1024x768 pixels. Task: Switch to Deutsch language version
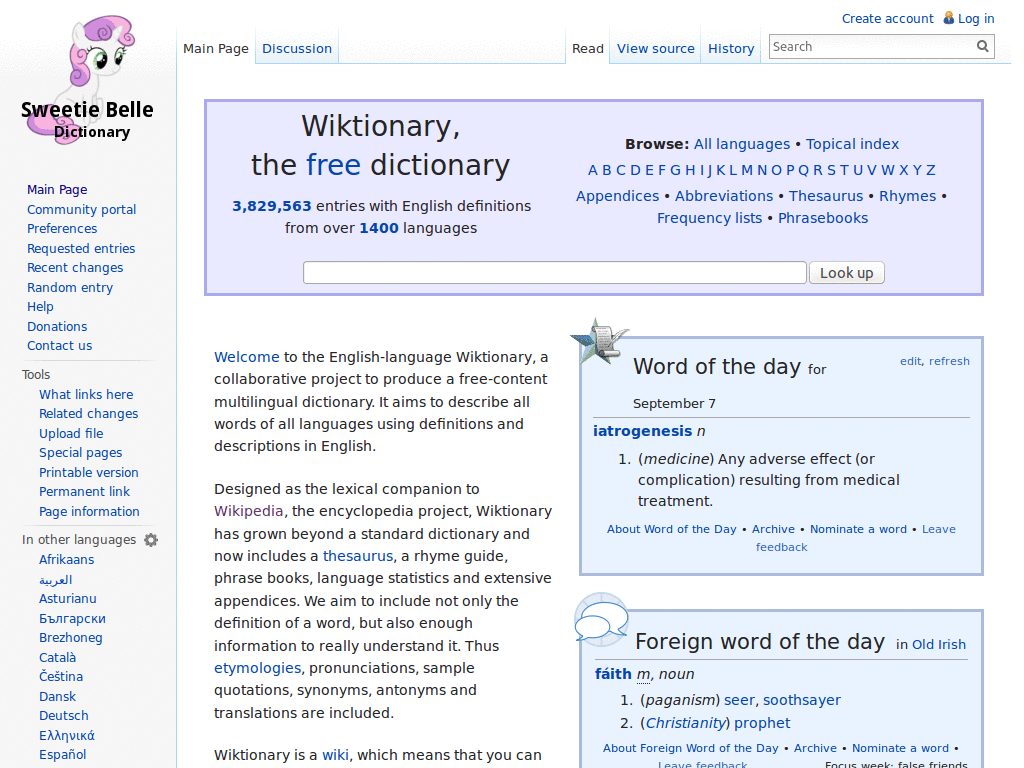[x=63, y=716]
